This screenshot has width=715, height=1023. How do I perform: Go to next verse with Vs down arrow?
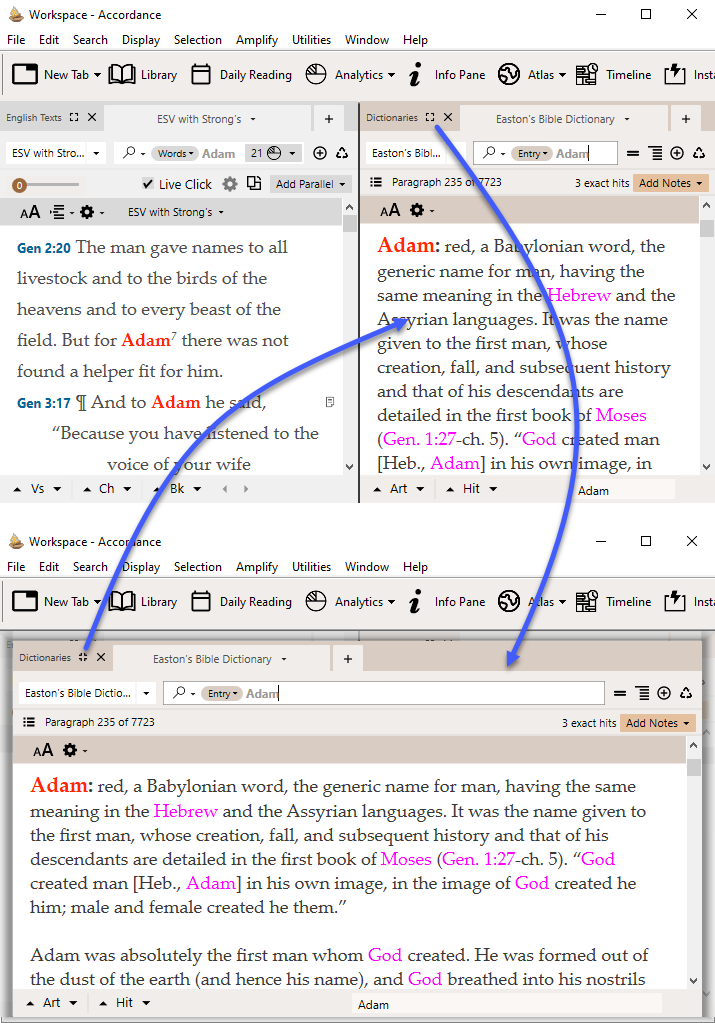[x=58, y=489]
